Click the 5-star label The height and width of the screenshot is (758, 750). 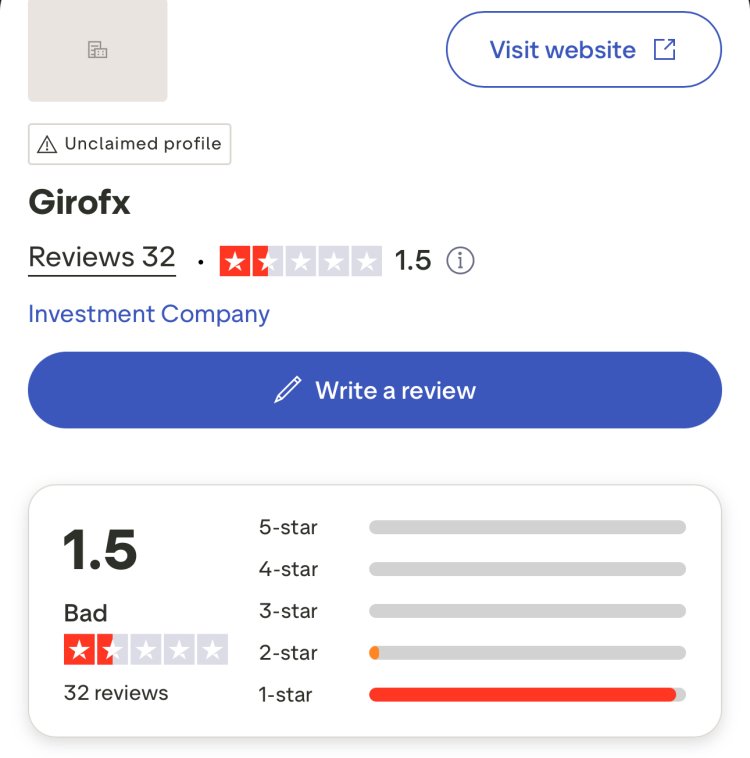pos(288,527)
